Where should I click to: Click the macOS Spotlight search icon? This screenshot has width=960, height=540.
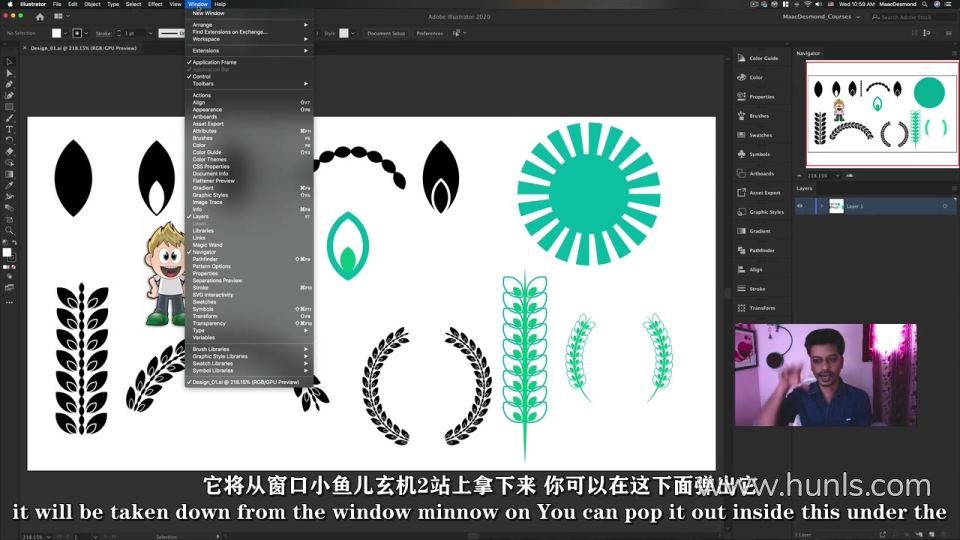pos(924,4)
